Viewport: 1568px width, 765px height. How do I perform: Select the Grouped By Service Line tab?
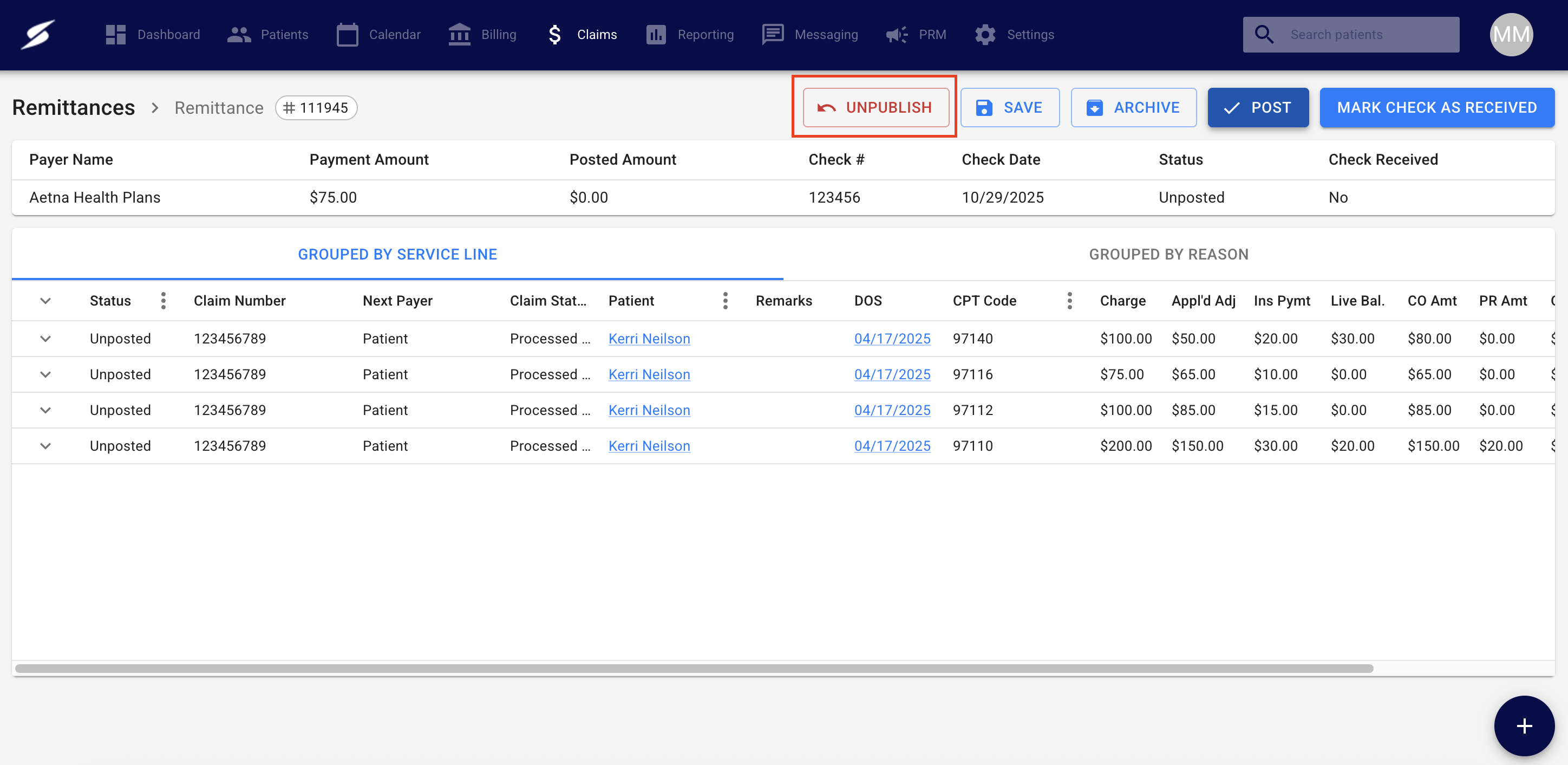(397, 255)
